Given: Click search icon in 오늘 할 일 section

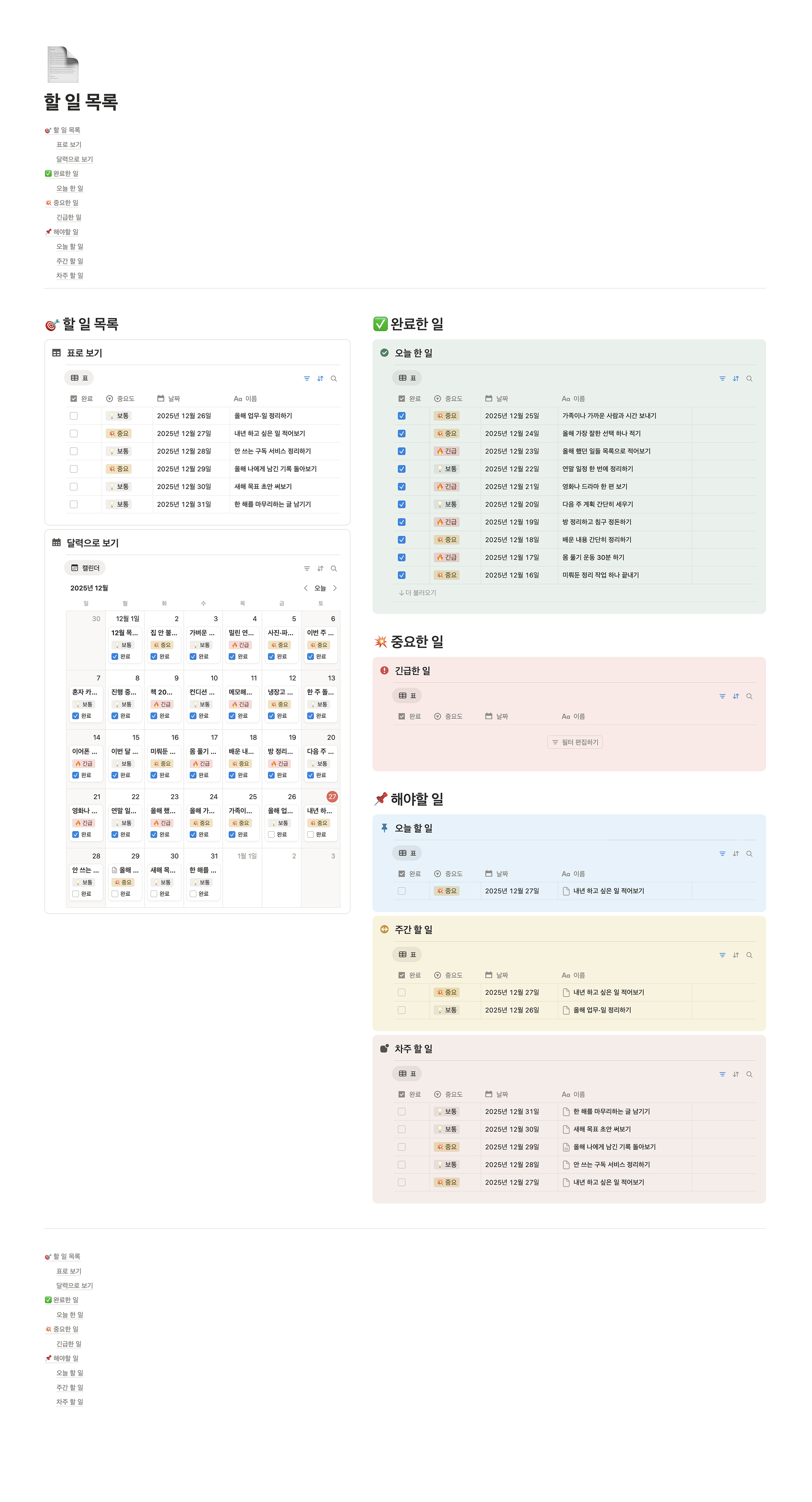Looking at the screenshot, I should tap(749, 854).
